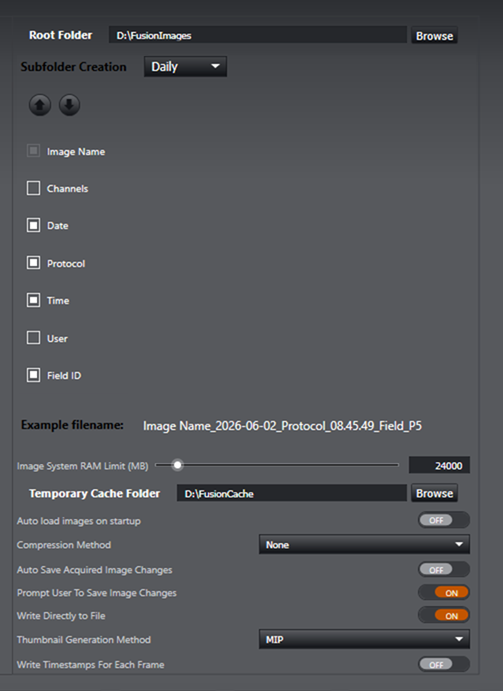Enable the Channels checkbox

click(34, 188)
